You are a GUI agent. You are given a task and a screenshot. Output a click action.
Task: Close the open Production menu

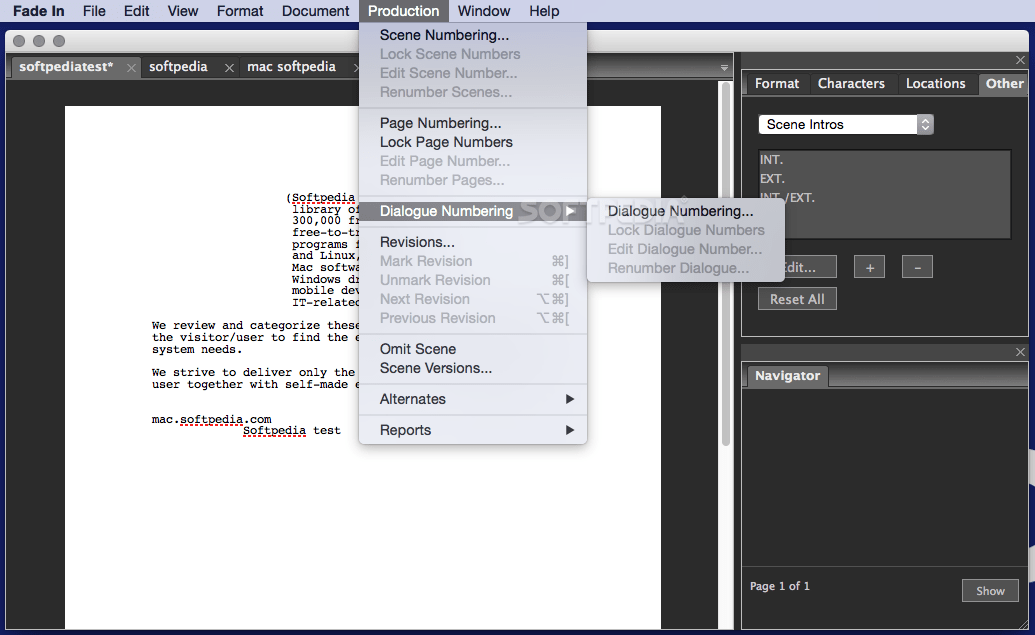(x=403, y=11)
